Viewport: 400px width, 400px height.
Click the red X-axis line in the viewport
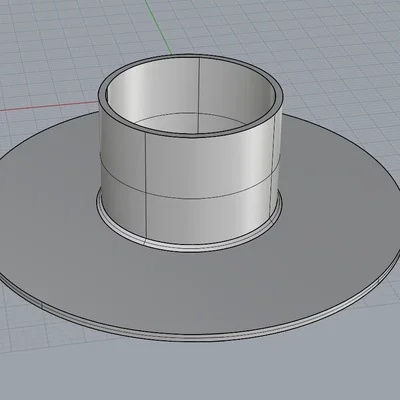click(48, 106)
